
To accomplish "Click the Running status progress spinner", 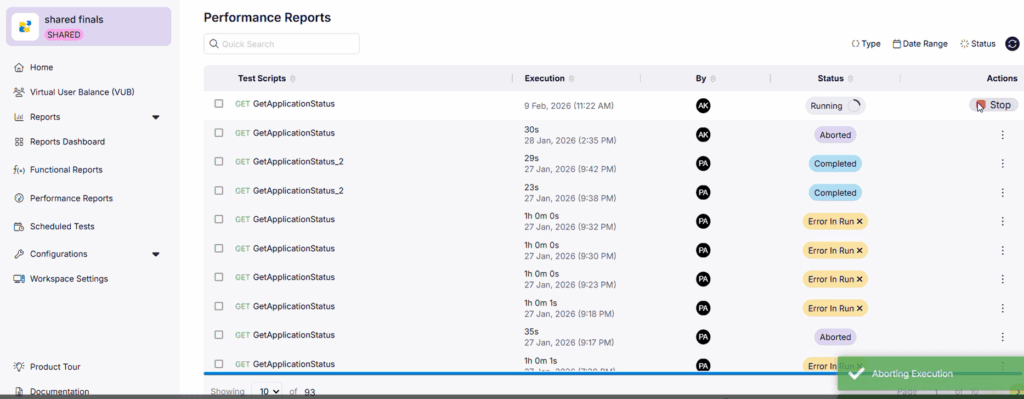I will [854, 106].
